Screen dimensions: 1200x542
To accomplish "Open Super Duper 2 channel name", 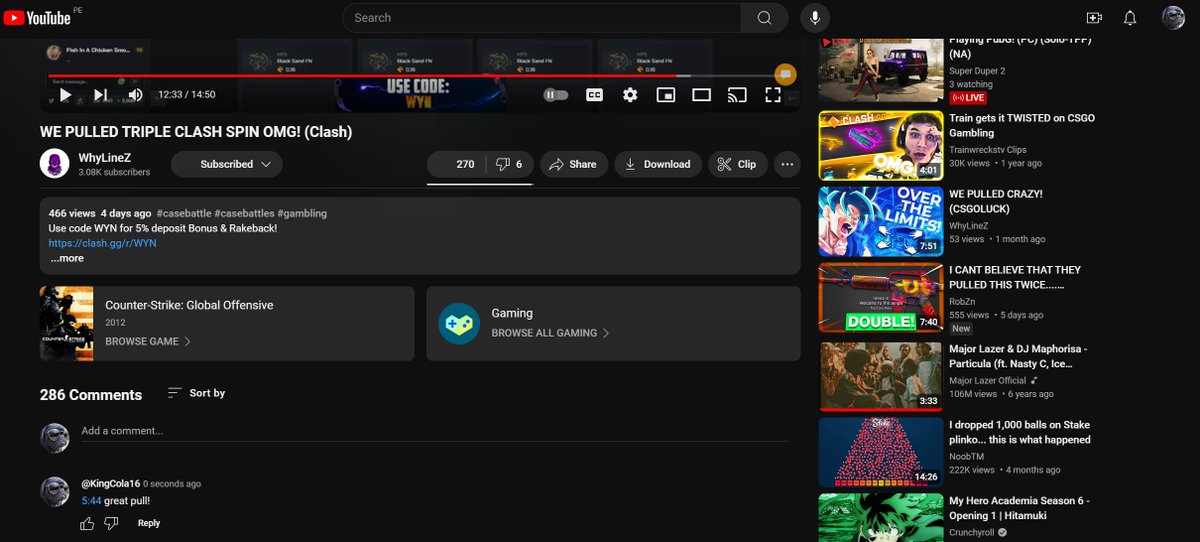I will point(977,71).
